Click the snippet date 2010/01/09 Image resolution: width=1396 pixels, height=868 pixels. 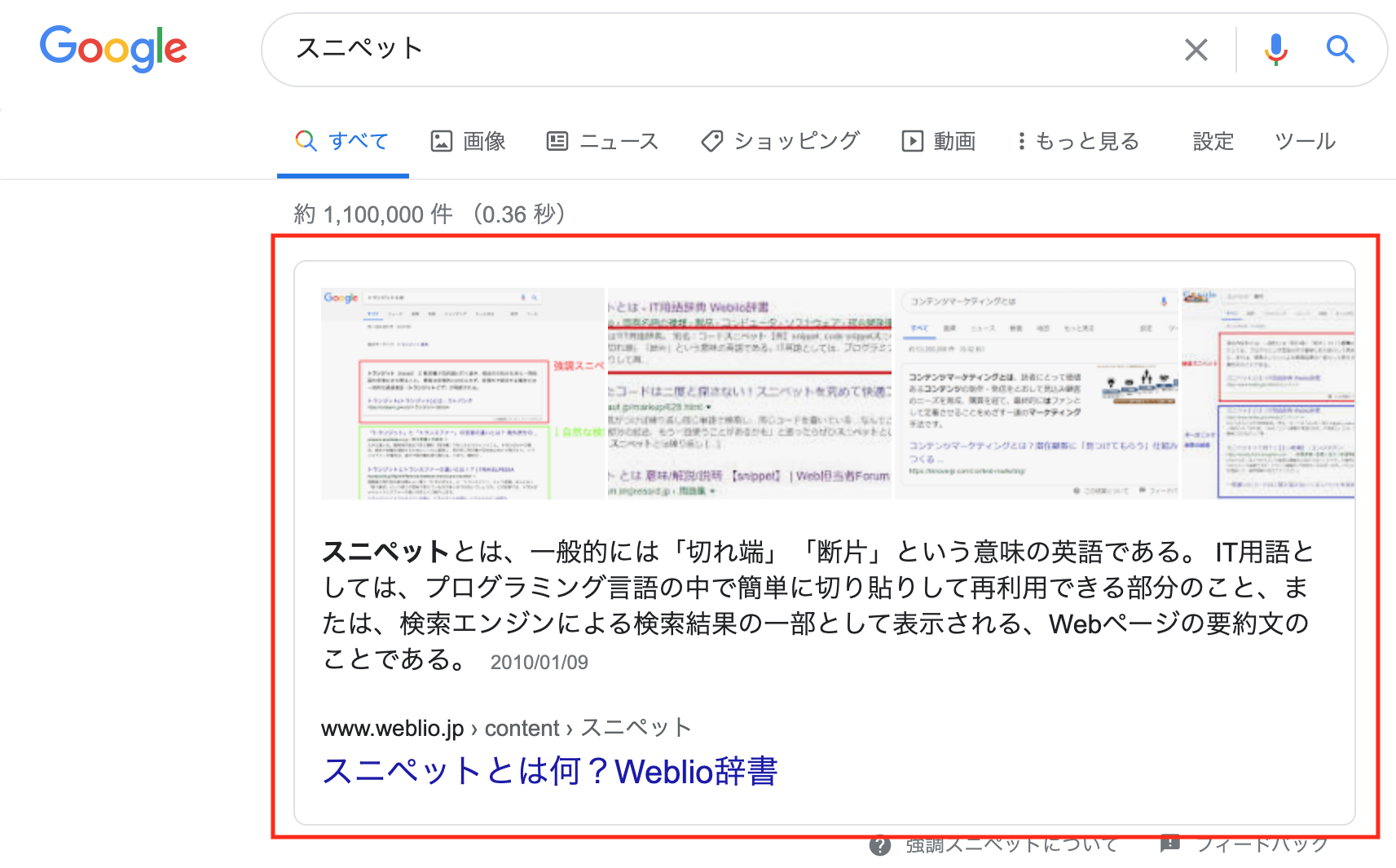click(539, 662)
